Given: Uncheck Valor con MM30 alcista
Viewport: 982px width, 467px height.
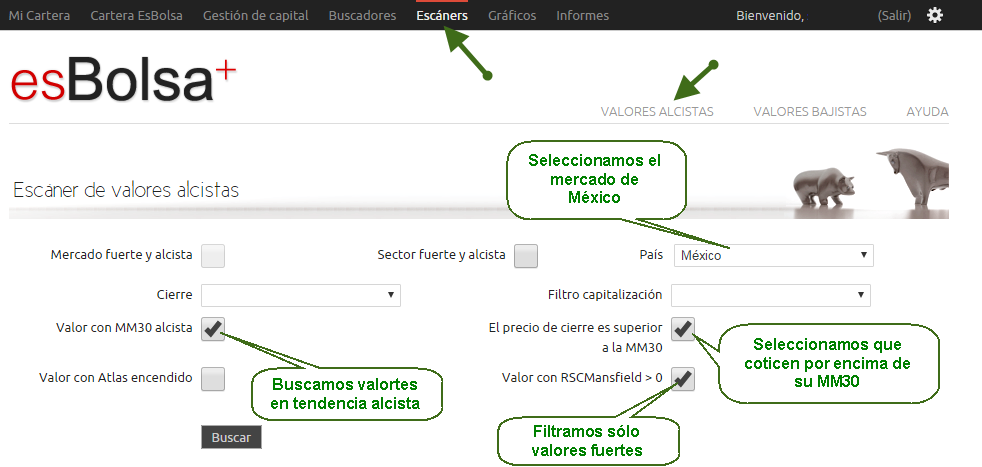Looking at the screenshot, I should (213, 328).
